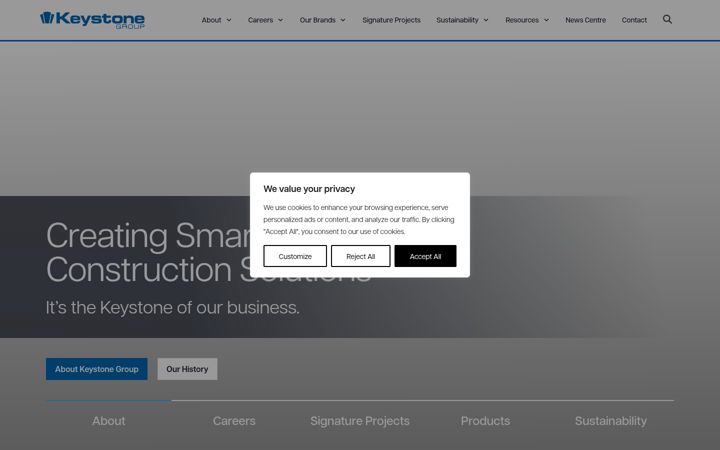Go to the News Centre page

tap(585, 20)
